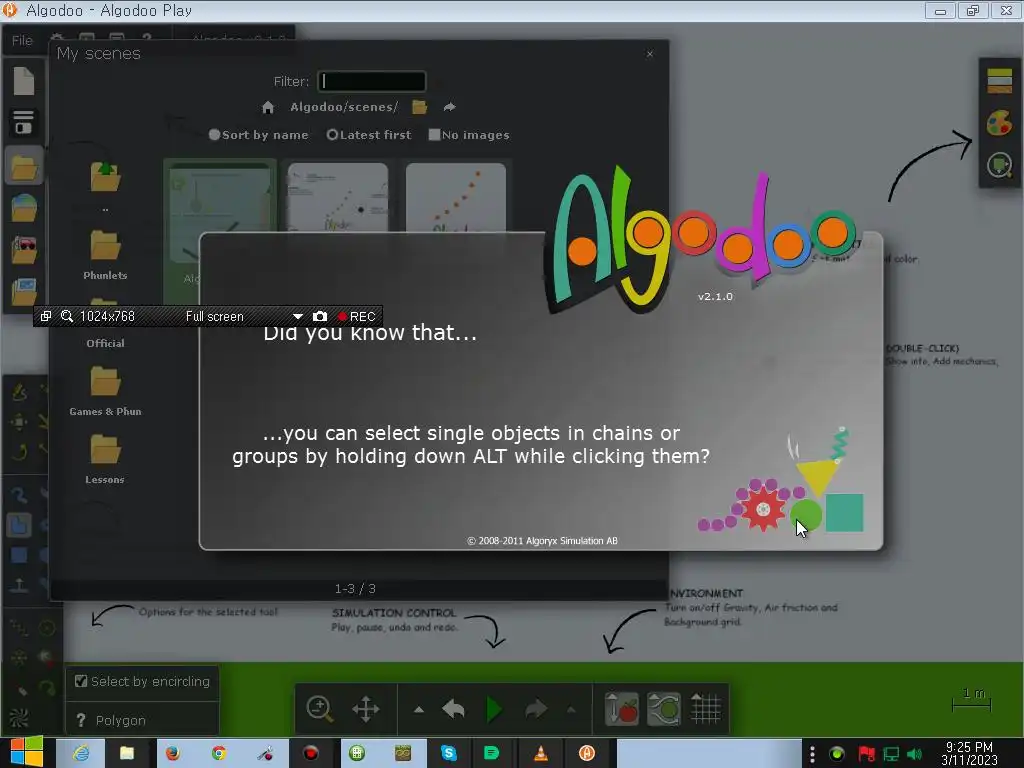1024x768 pixels.
Task: Start recording with REC button
Action: pyautogui.click(x=357, y=316)
